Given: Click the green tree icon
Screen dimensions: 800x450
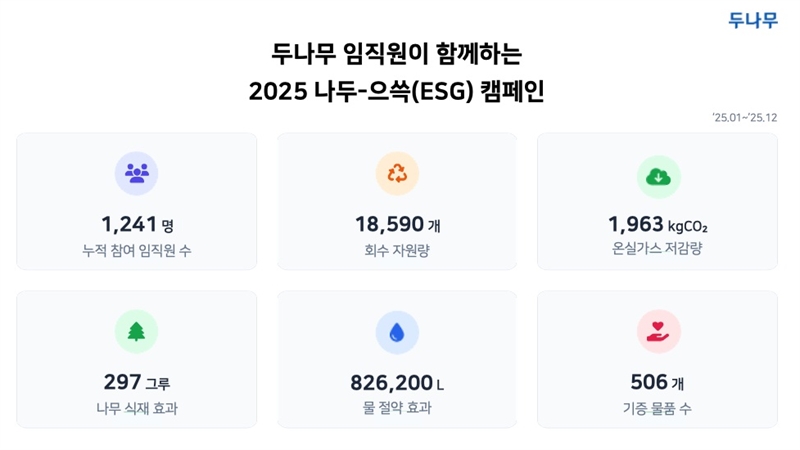Looking at the screenshot, I should pos(137,332).
